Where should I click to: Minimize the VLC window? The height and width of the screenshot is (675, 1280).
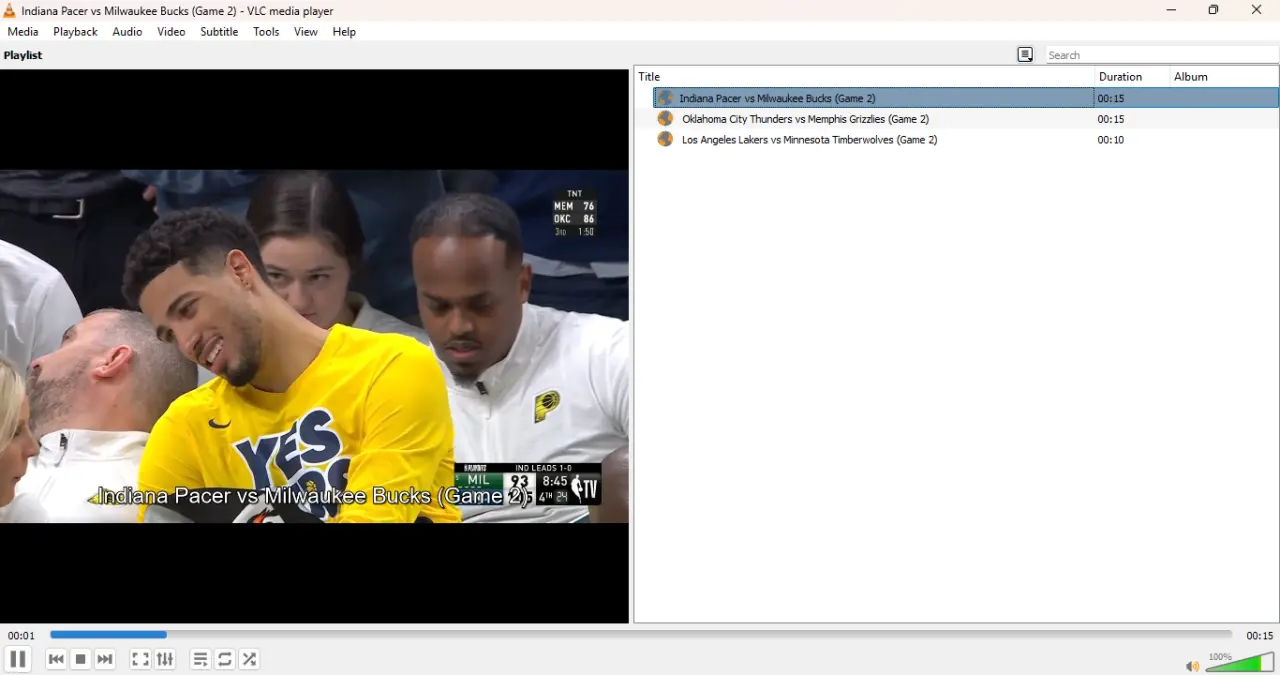(x=1171, y=11)
